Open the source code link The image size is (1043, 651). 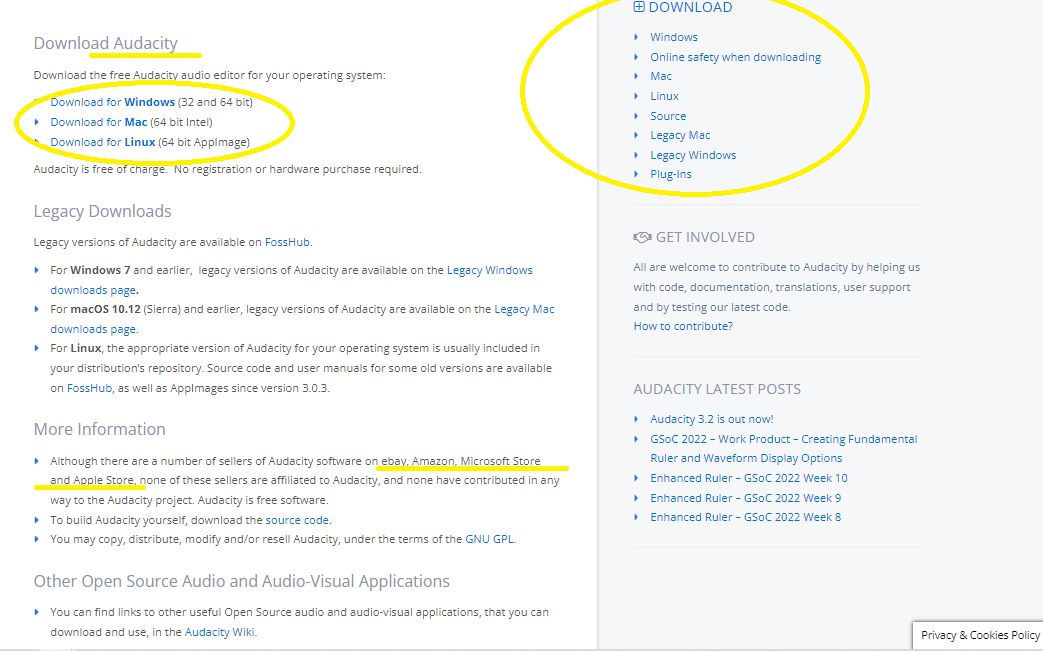(296, 519)
